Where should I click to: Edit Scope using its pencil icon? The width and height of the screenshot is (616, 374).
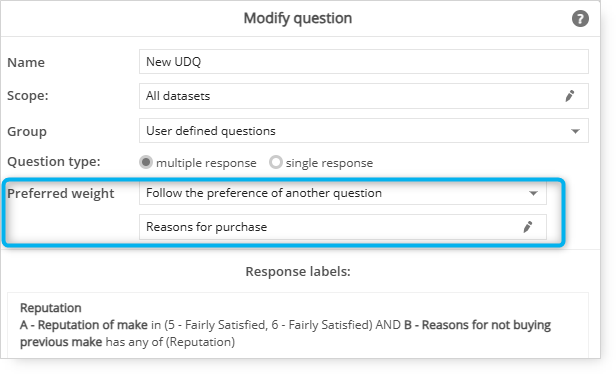[x=570, y=96]
